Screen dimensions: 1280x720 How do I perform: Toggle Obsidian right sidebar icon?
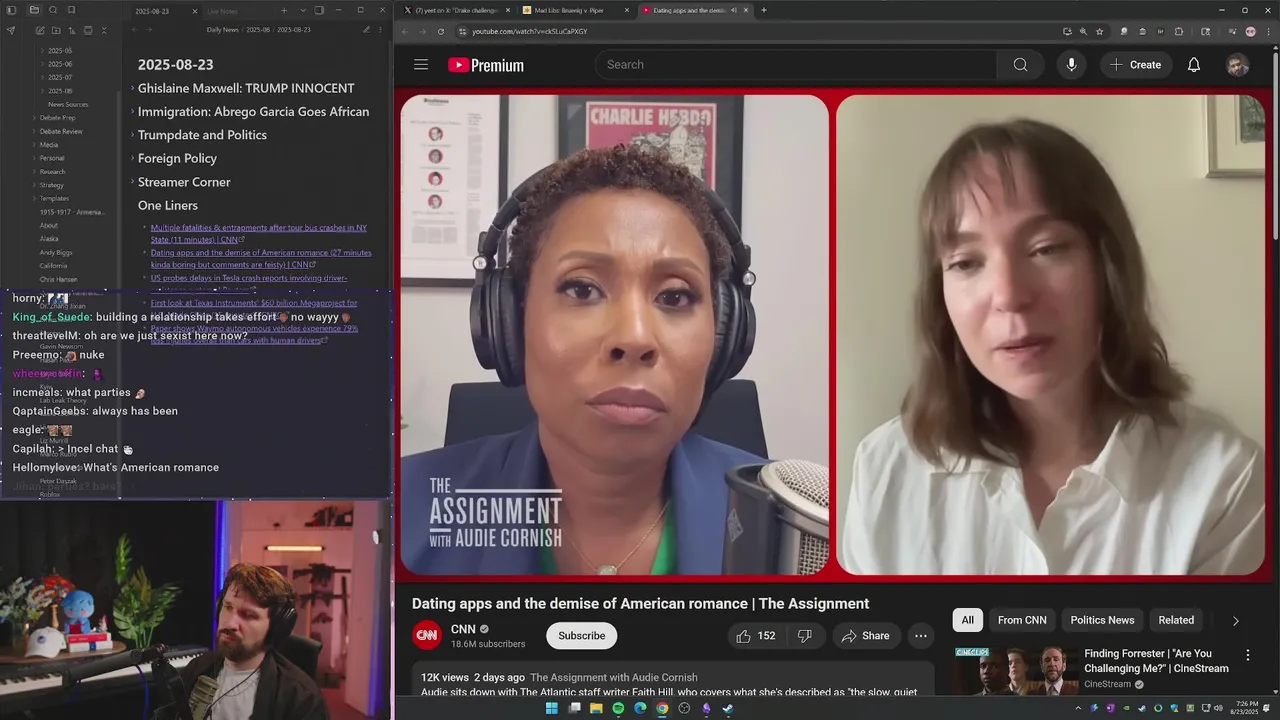click(319, 11)
